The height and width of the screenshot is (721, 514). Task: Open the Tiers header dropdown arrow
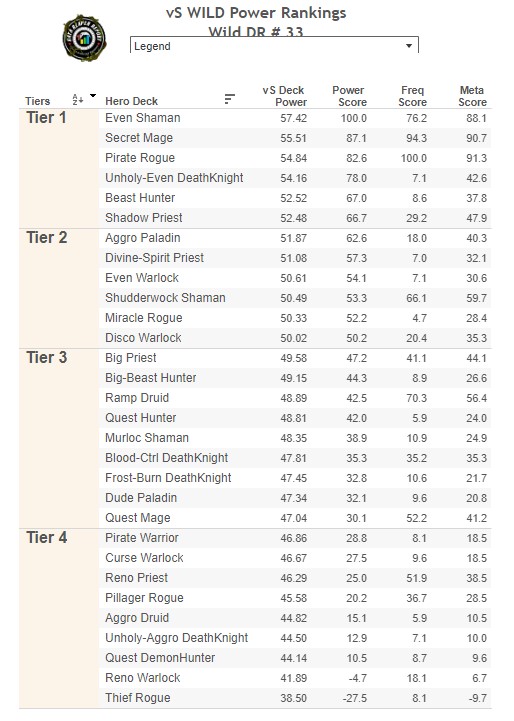point(93,96)
